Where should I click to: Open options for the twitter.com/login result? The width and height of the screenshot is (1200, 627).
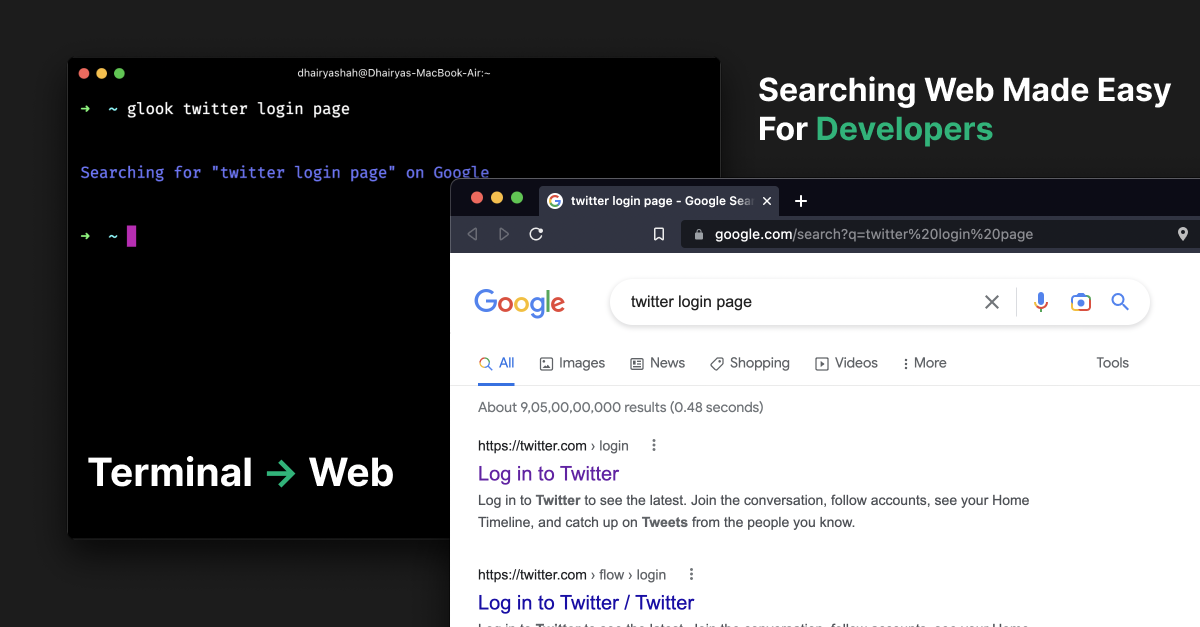(x=653, y=445)
